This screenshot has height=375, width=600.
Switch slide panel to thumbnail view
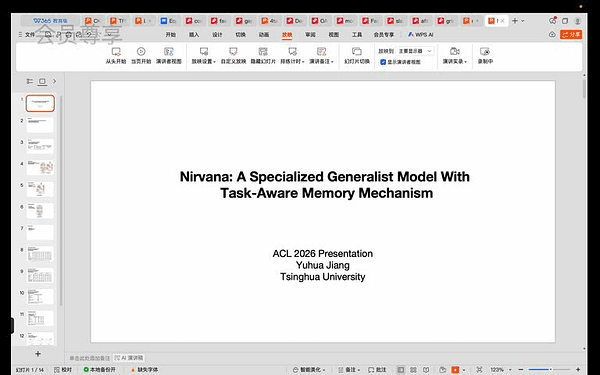tap(42, 81)
